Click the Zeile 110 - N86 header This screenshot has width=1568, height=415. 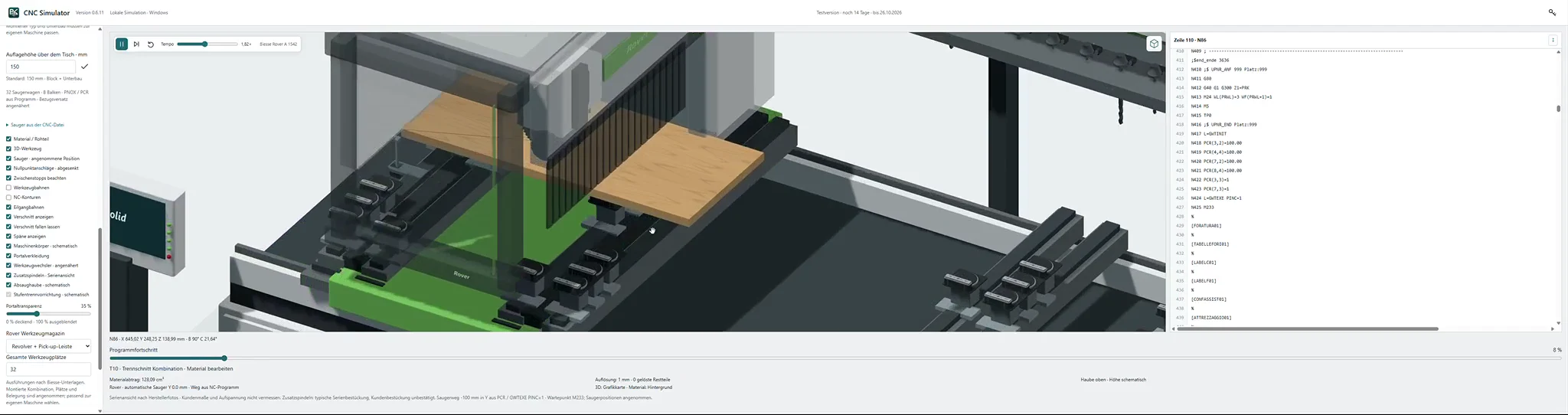(x=1190, y=40)
